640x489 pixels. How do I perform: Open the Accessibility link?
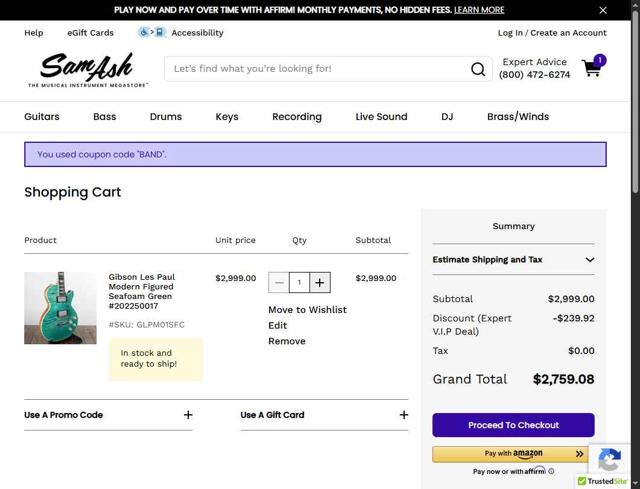197,33
